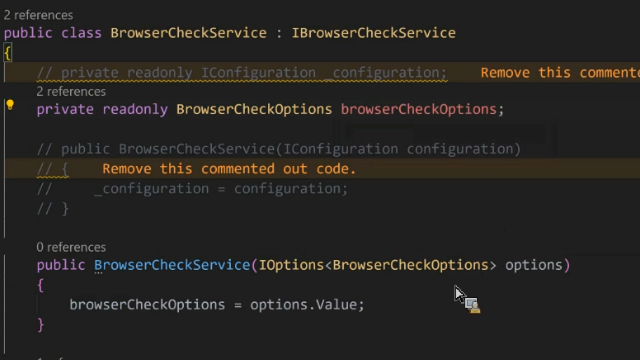Click the commented '_configuration = configuration;' line

pyautogui.click(x=192, y=189)
